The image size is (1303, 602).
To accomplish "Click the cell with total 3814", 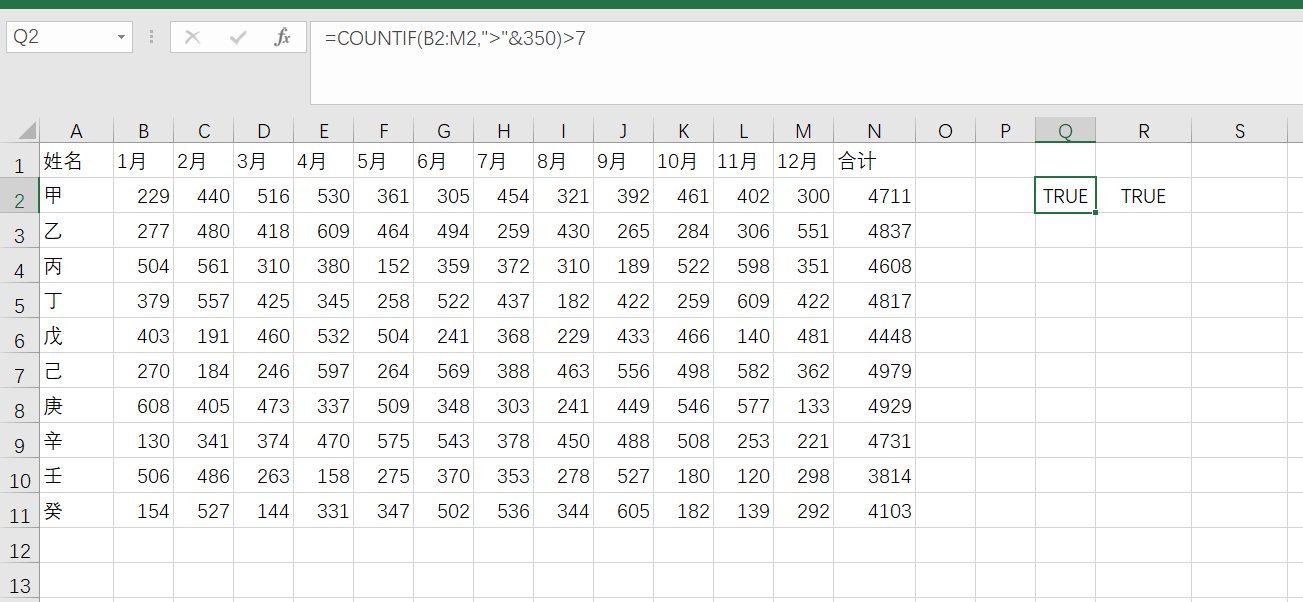I will [875, 476].
